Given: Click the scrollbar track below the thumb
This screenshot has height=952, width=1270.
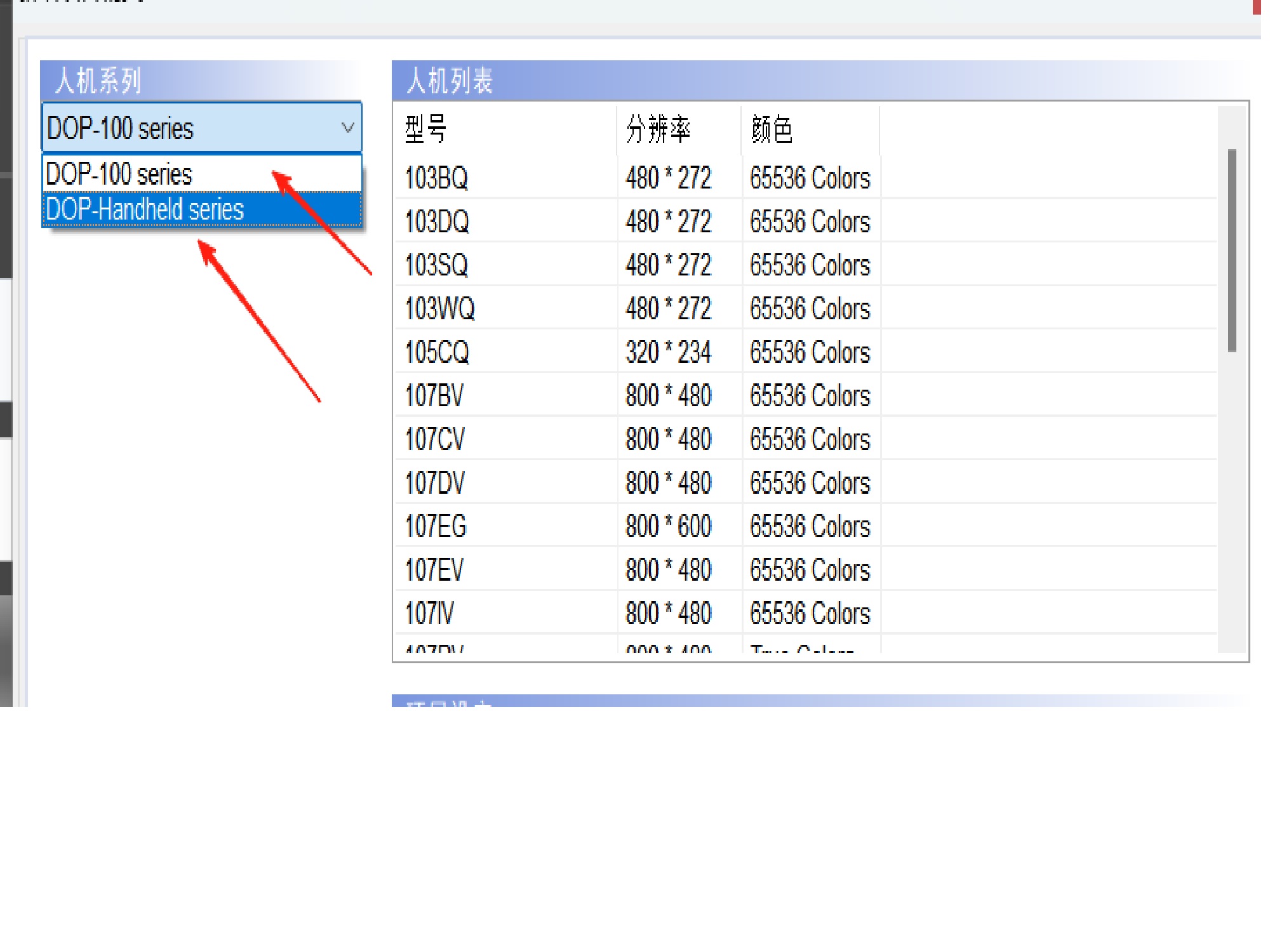Looking at the screenshot, I should pyautogui.click(x=1232, y=501).
